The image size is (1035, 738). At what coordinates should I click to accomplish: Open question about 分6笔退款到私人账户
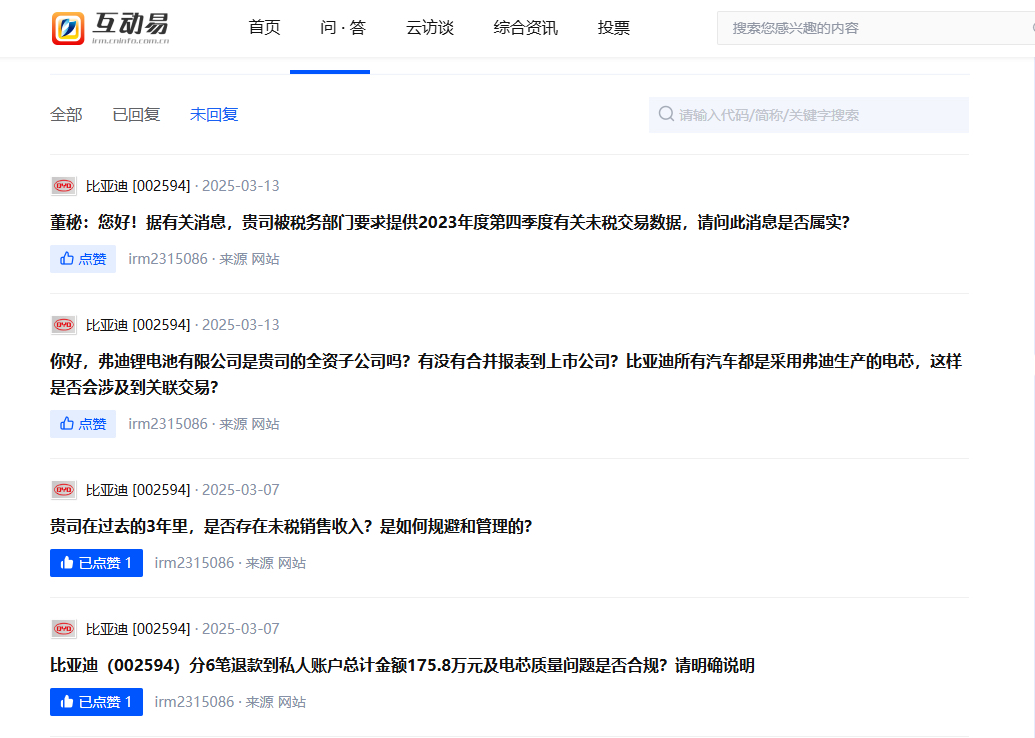tap(402, 665)
